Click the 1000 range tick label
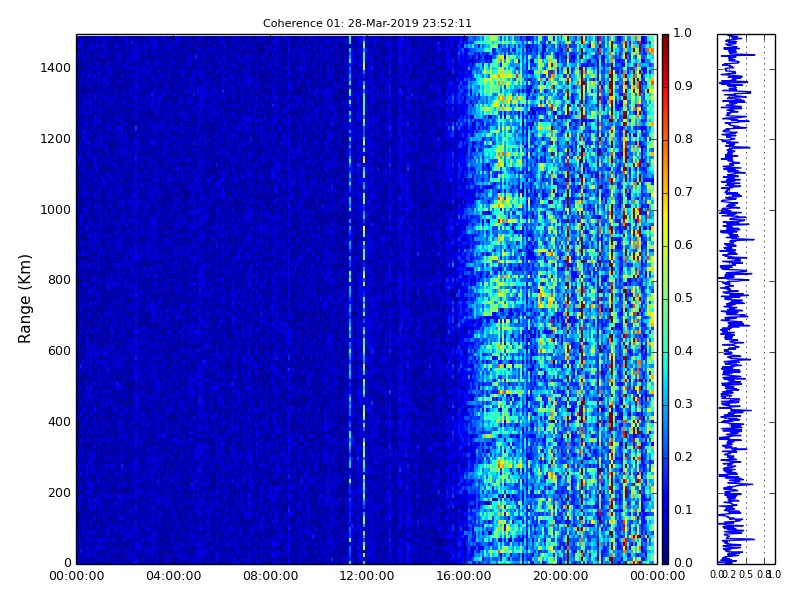 click(56, 210)
